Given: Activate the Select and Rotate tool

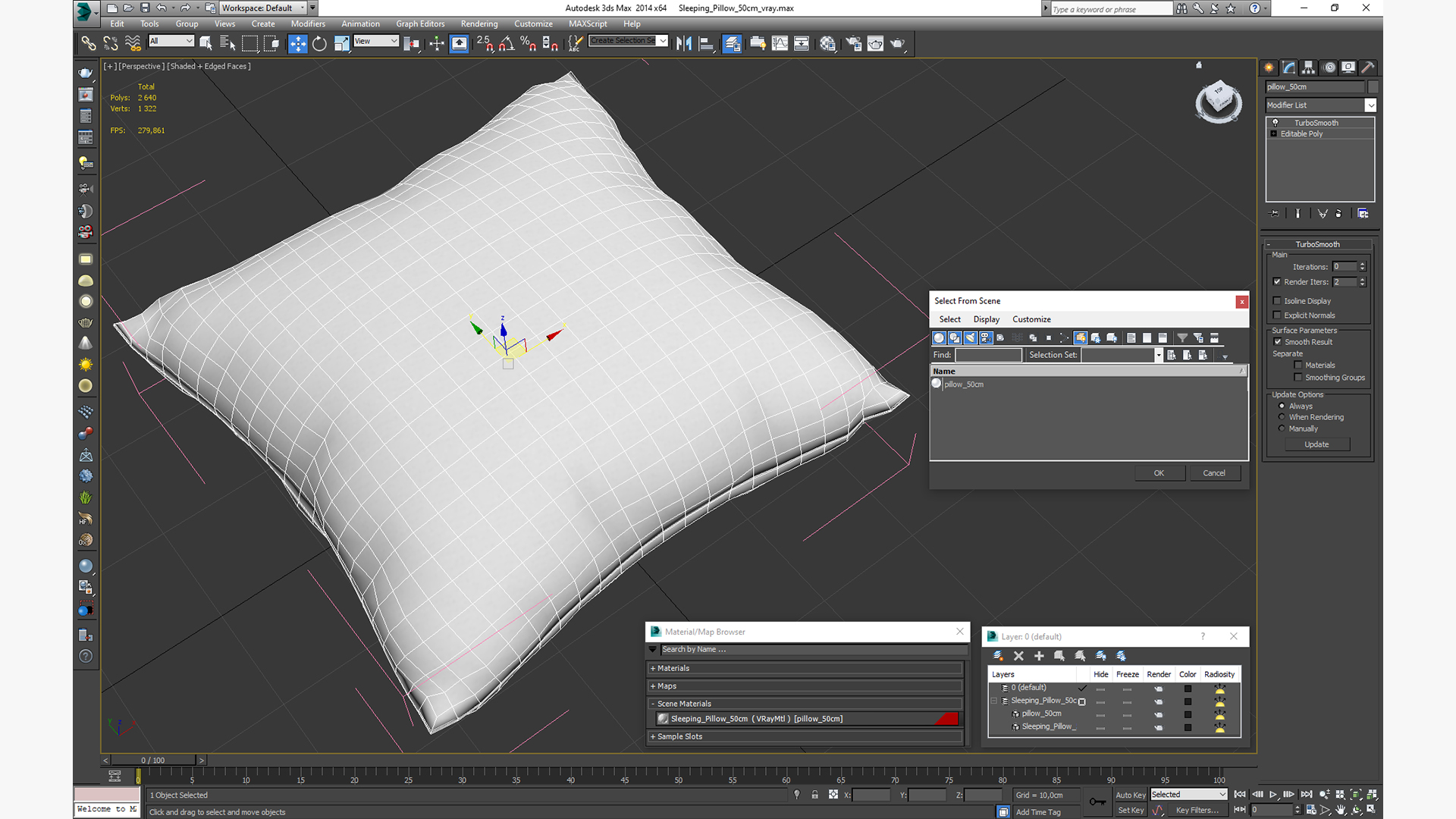Looking at the screenshot, I should point(319,44).
